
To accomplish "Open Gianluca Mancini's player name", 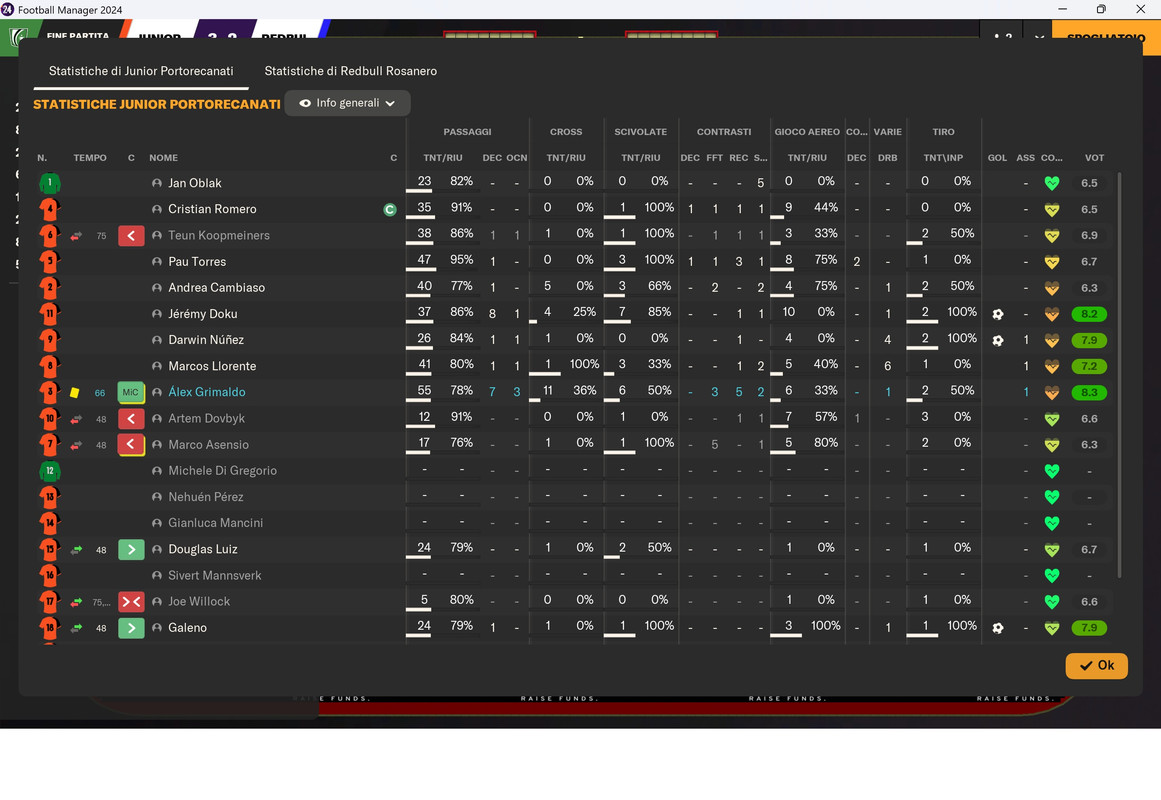I will 215,523.
